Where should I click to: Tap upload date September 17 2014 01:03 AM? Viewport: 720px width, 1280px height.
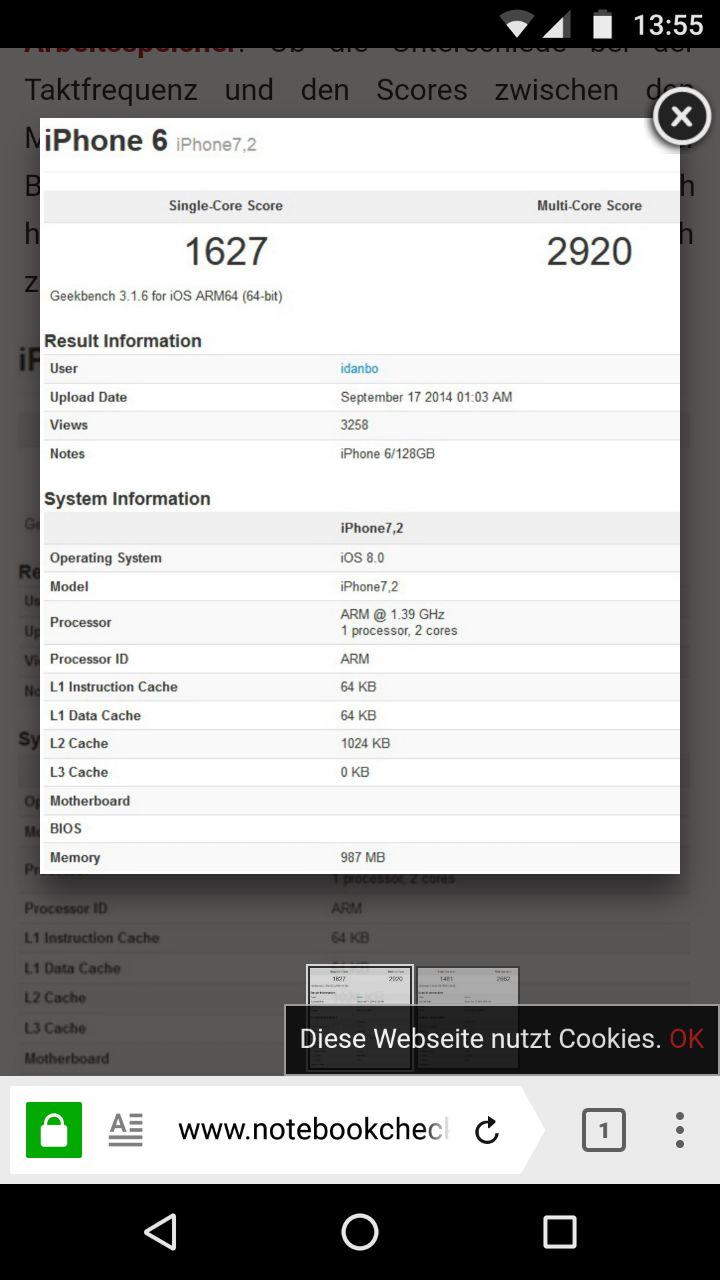point(426,397)
